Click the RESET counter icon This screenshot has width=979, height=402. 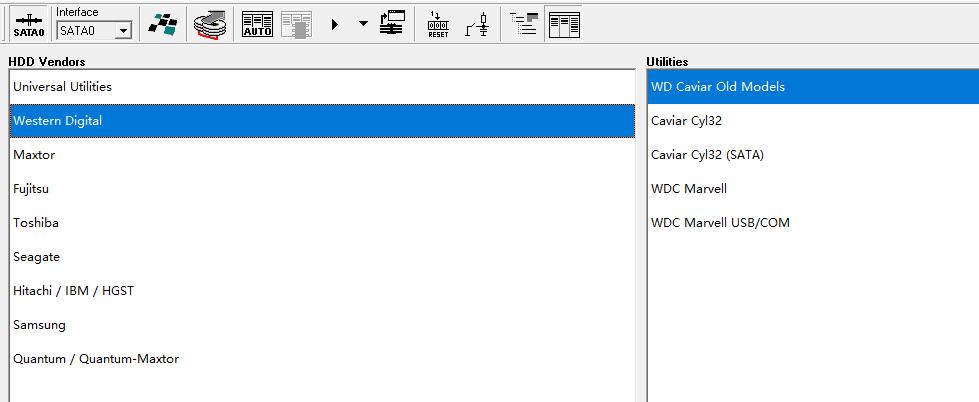coord(438,25)
